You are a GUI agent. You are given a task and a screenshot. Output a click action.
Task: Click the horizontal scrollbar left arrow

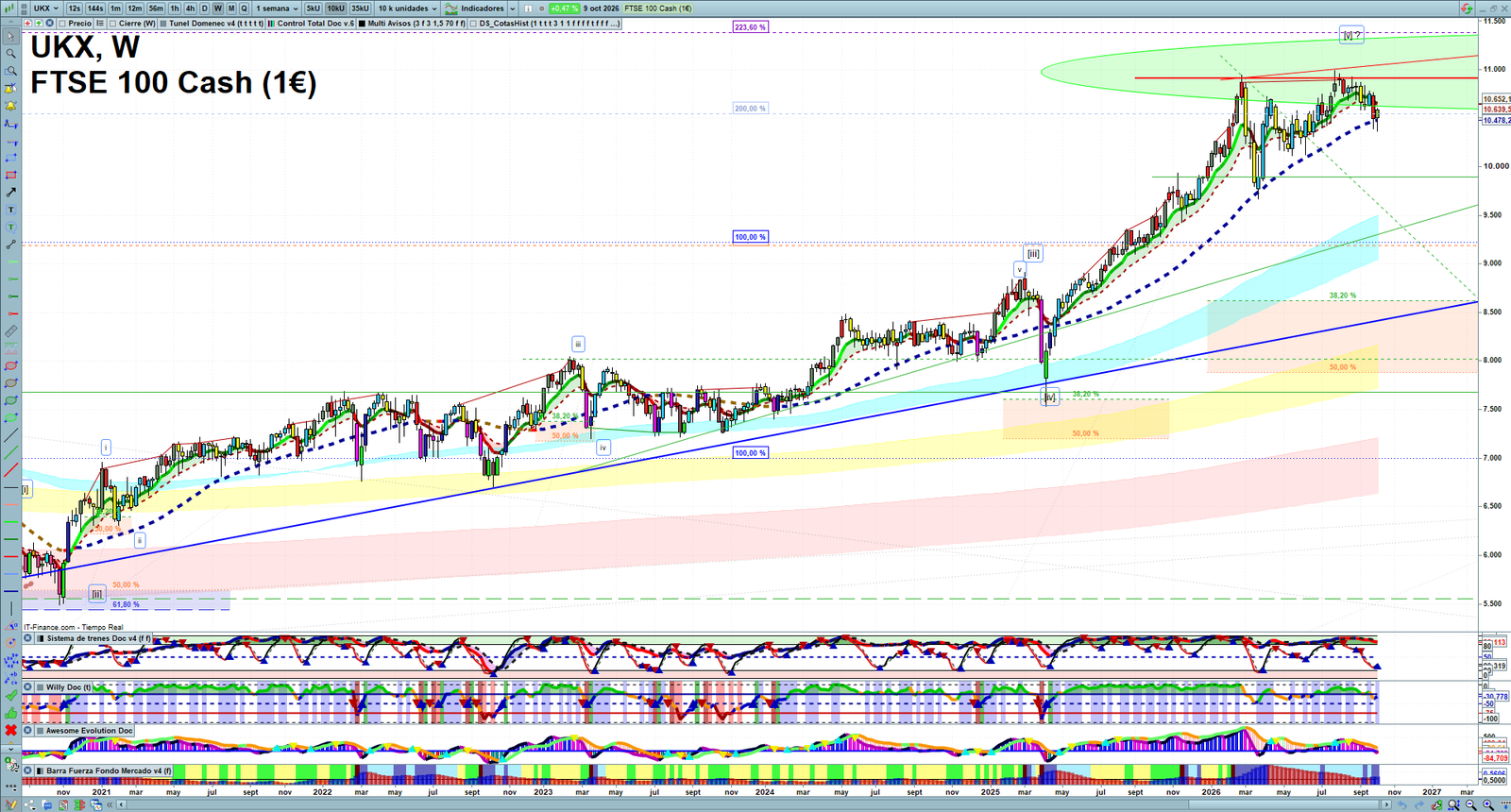(121, 804)
